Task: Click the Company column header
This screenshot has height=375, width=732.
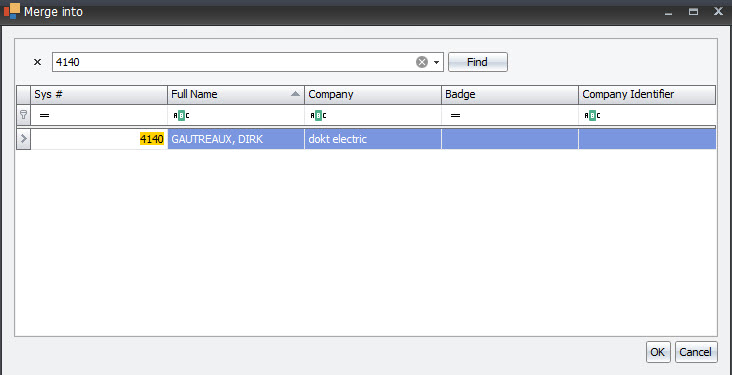Action: coord(373,94)
